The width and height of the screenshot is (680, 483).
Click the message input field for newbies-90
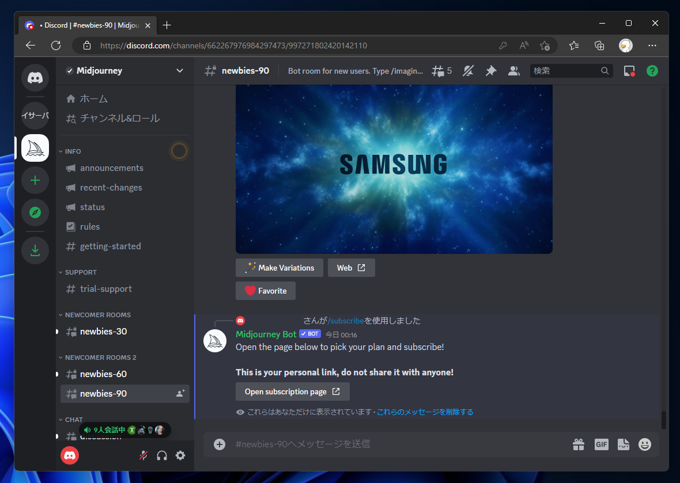pos(399,444)
